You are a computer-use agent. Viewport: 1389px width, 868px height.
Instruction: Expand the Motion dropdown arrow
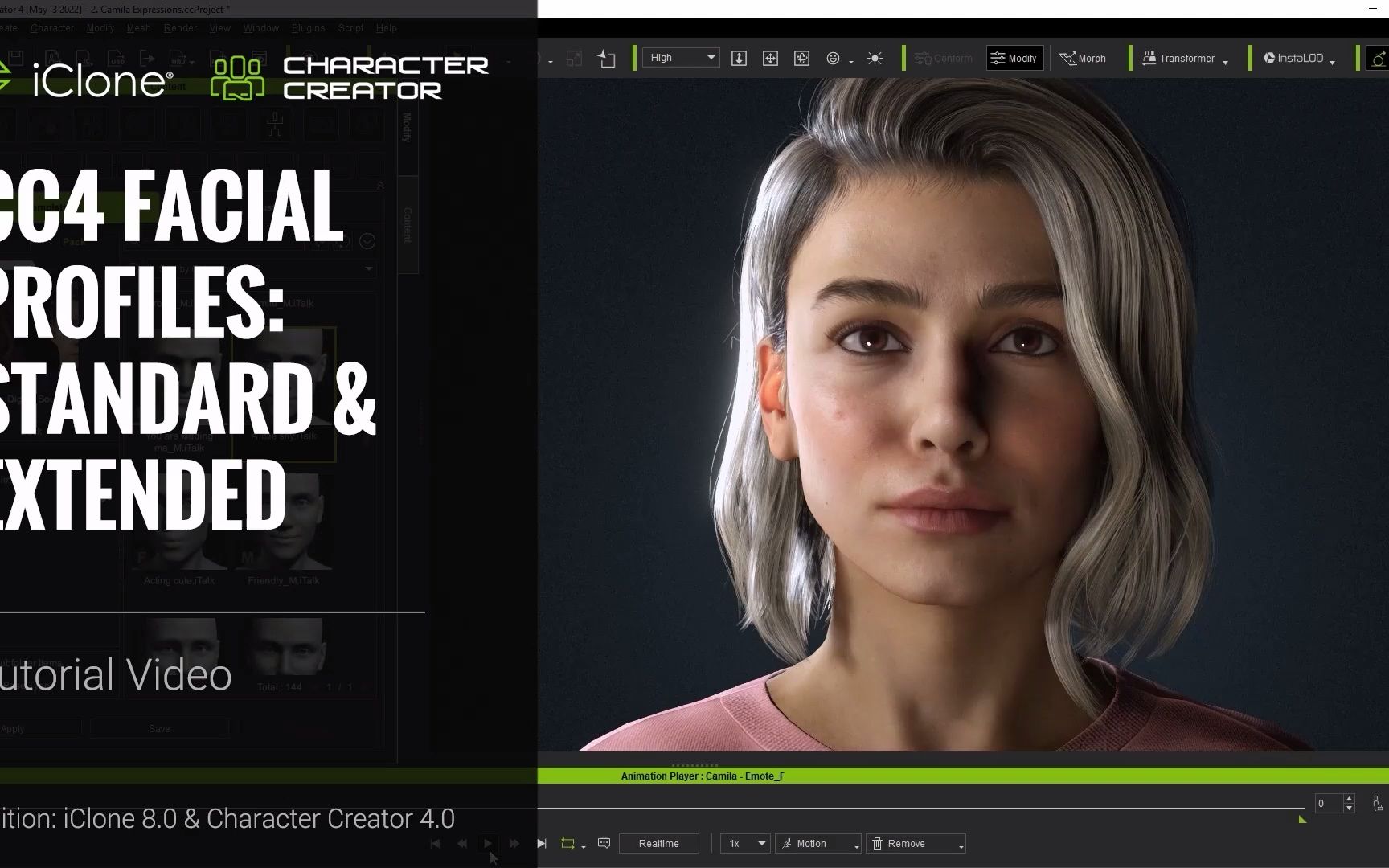857,846
